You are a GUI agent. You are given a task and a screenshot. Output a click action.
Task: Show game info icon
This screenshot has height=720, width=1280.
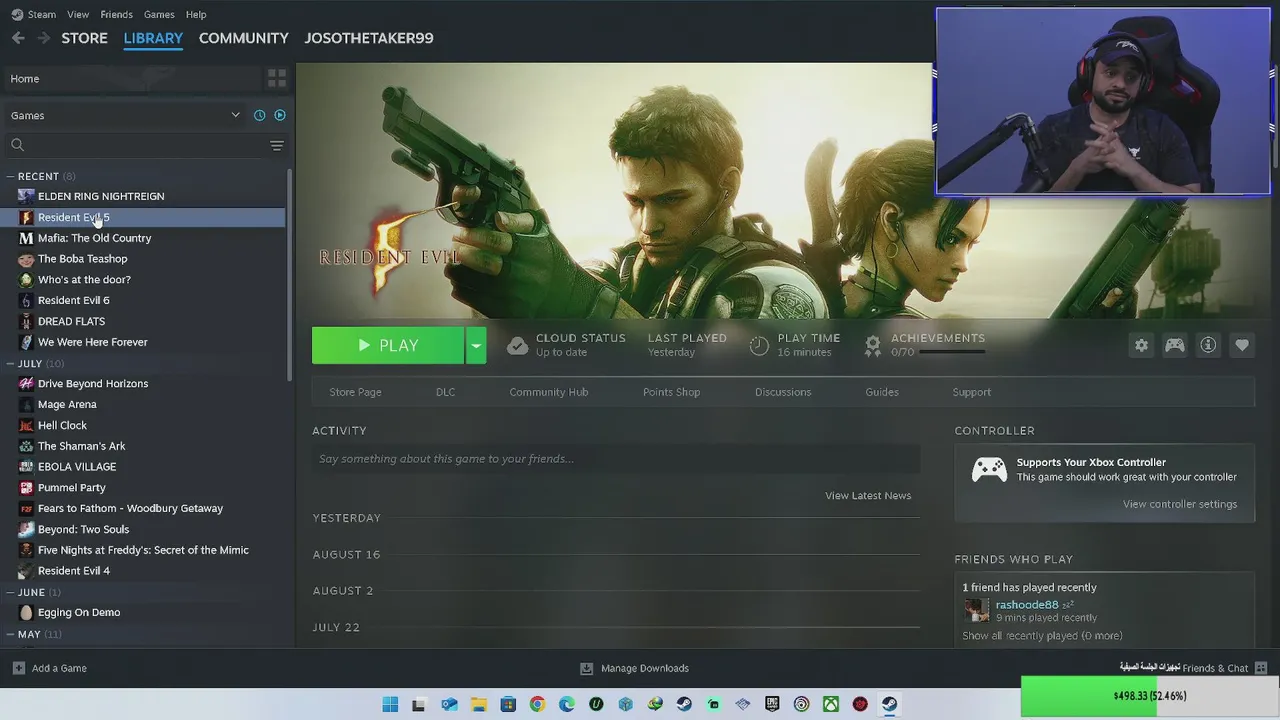(1208, 345)
